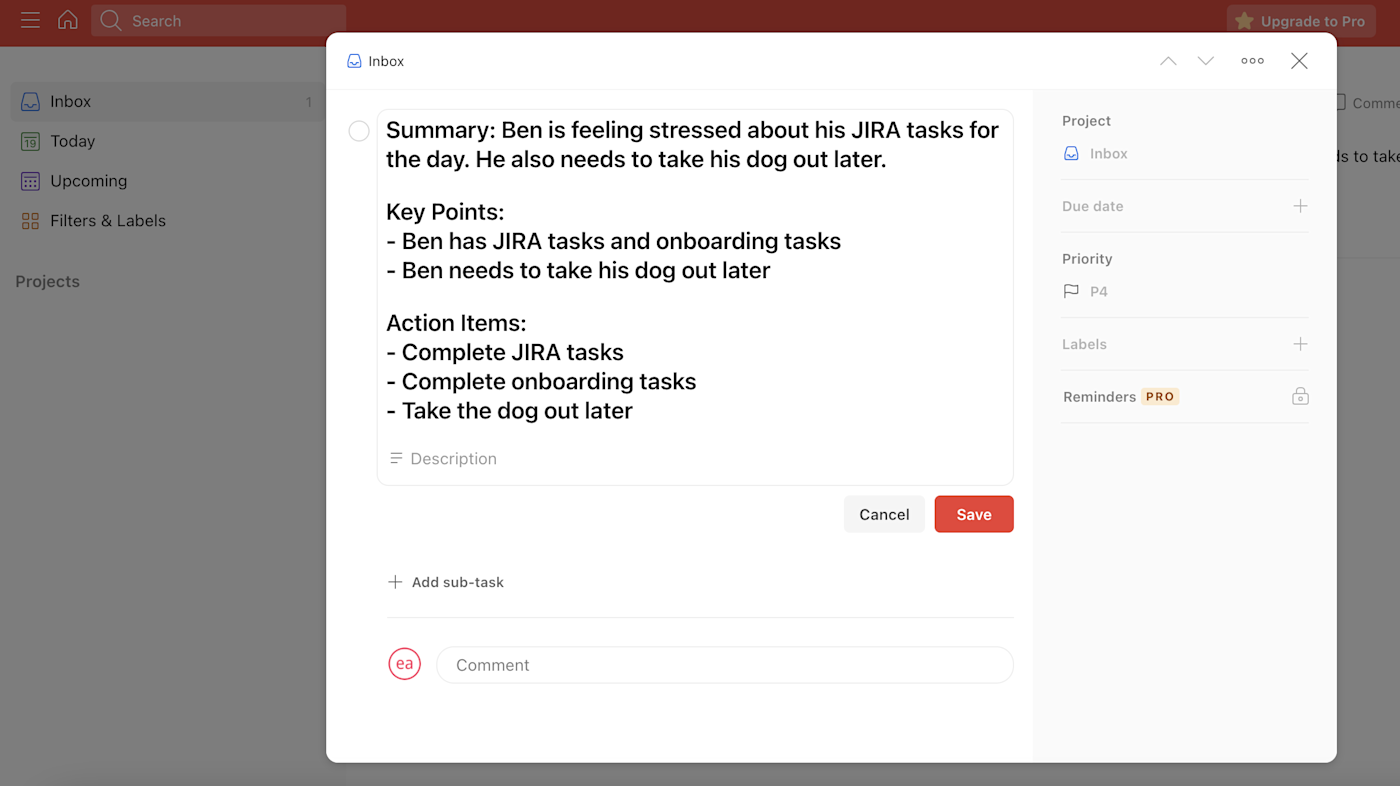This screenshot has height=786, width=1400.
Task: Cancel the task edit
Action: pyautogui.click(x=884, y=514)
